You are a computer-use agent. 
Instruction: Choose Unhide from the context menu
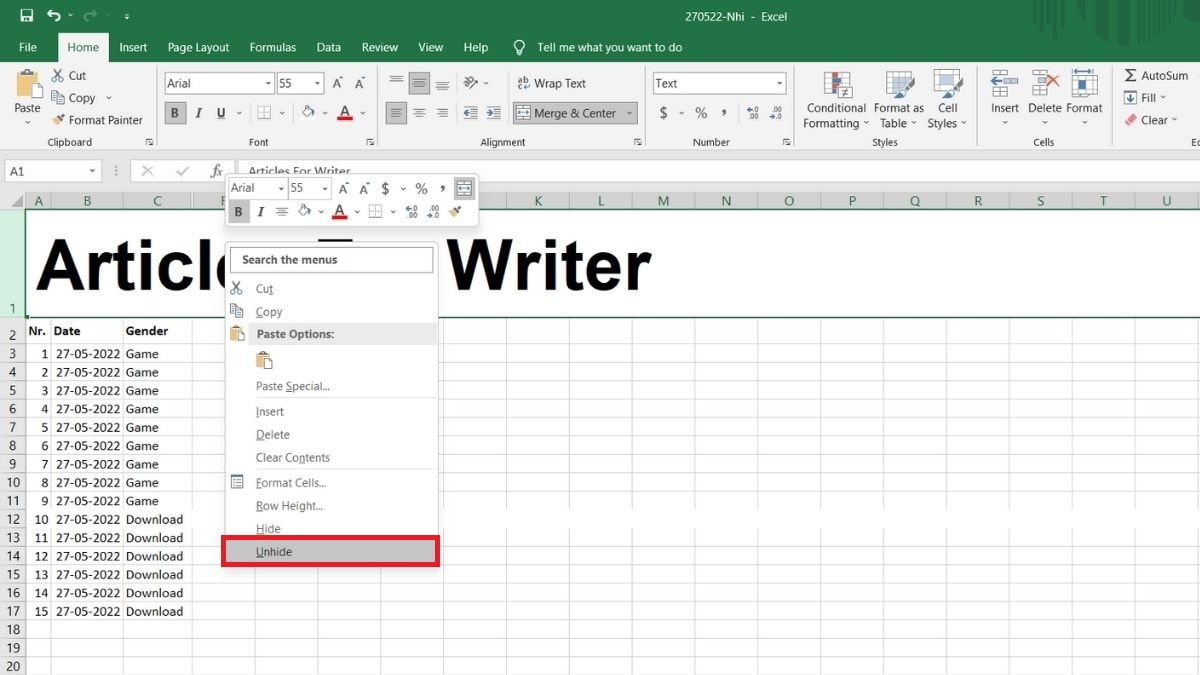(x=273, y=551)
